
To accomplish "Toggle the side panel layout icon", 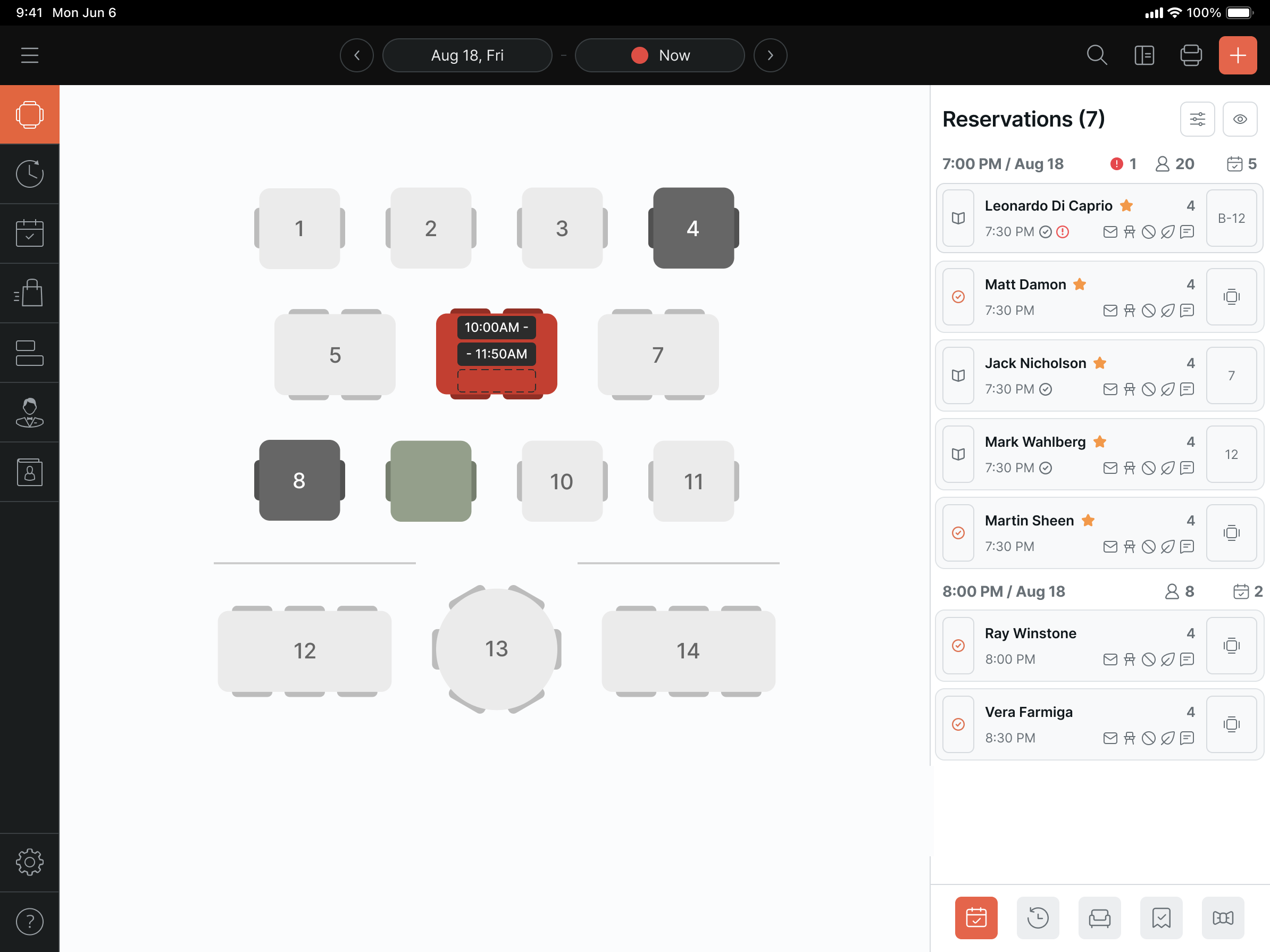I will coord(1144,55).
